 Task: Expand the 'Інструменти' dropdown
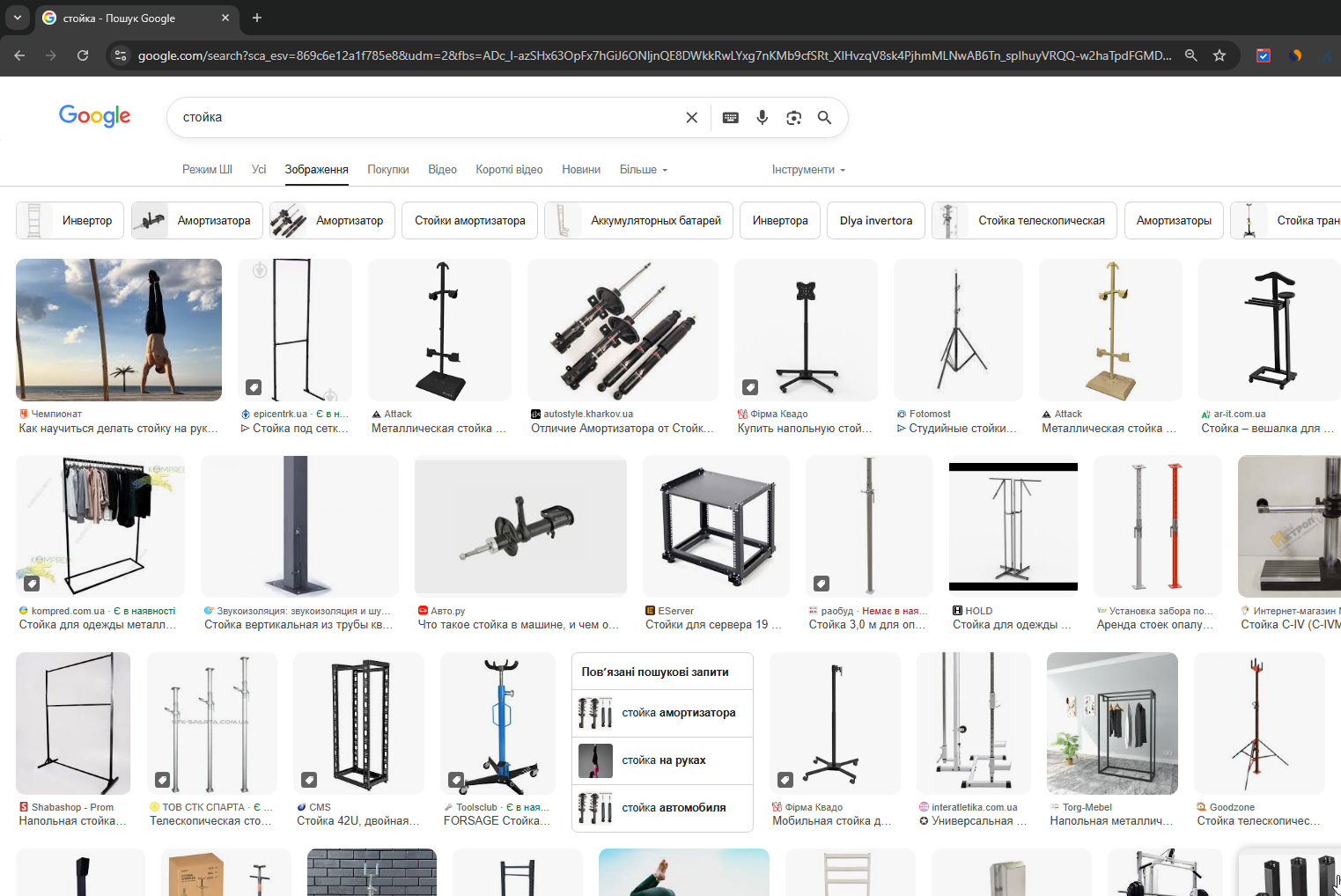click(x=808, y=170)
